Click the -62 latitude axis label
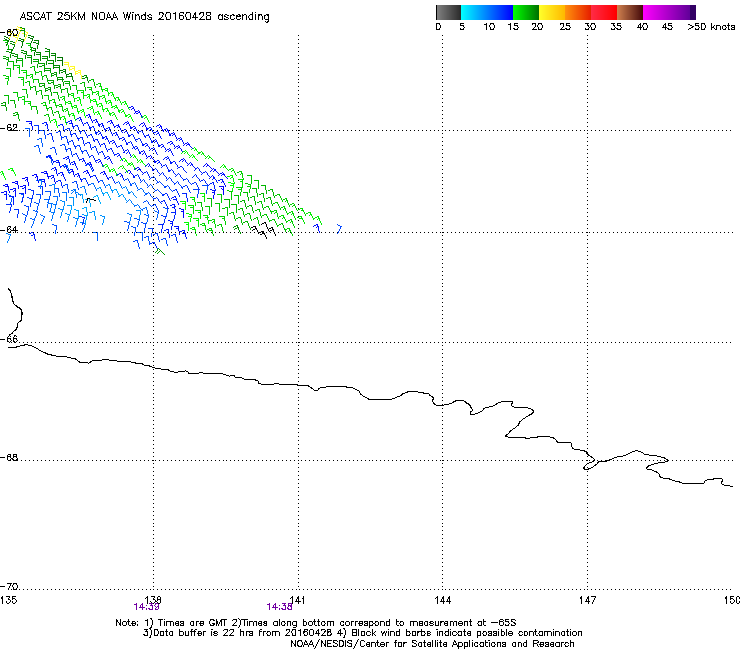 point(9,128)
